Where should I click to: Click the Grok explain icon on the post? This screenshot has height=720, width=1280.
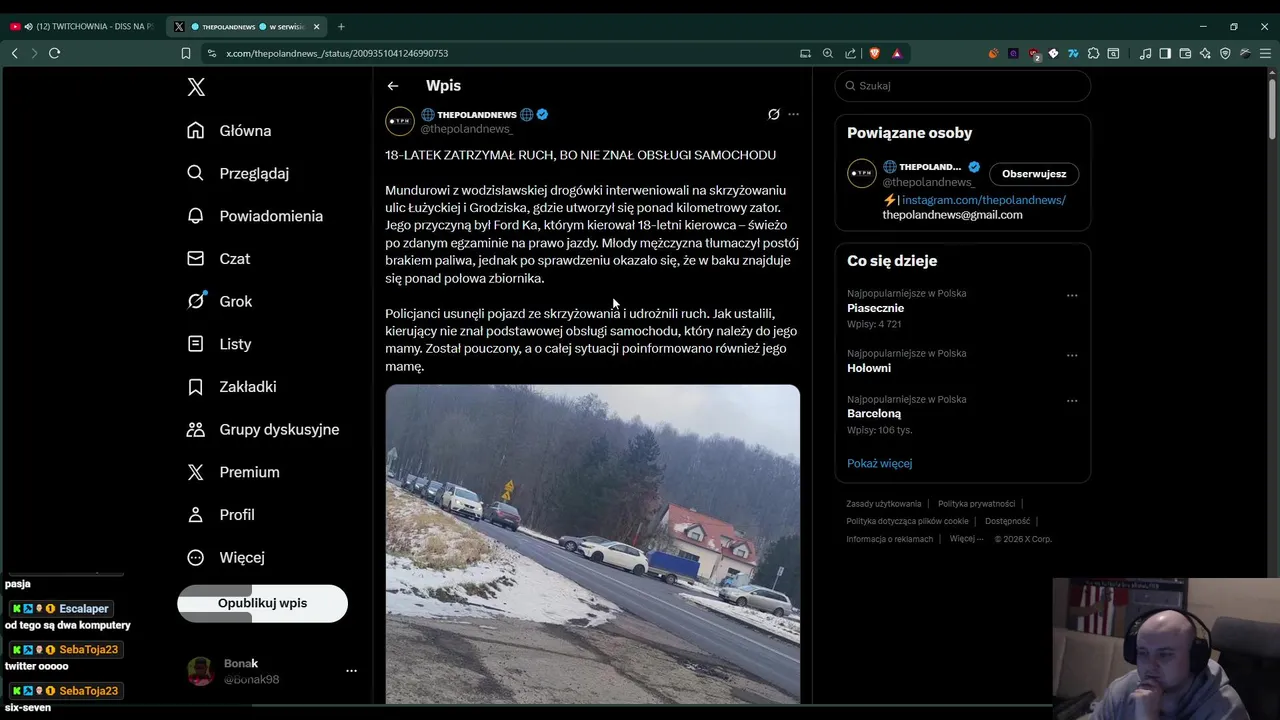coord(773,114)
